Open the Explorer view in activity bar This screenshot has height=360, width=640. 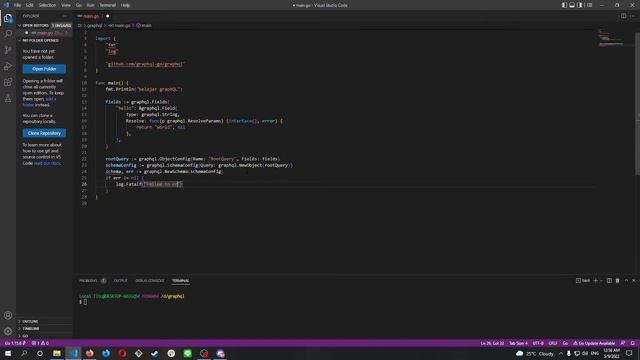[x=8, y=18]
